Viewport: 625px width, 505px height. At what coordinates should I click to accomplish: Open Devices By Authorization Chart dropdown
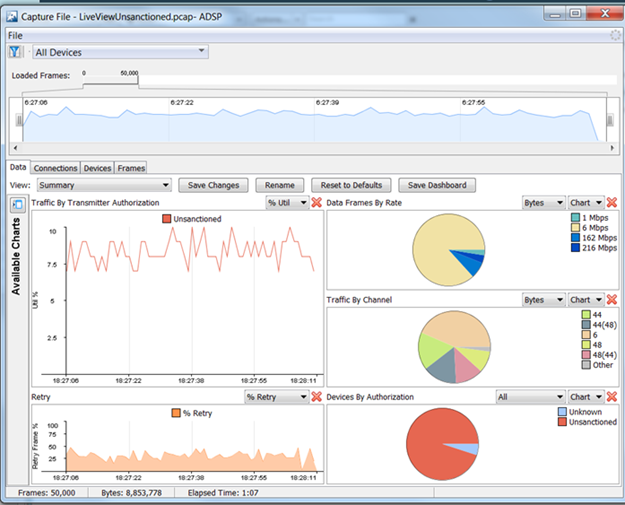pyautogui.click(x=586, y=397)
